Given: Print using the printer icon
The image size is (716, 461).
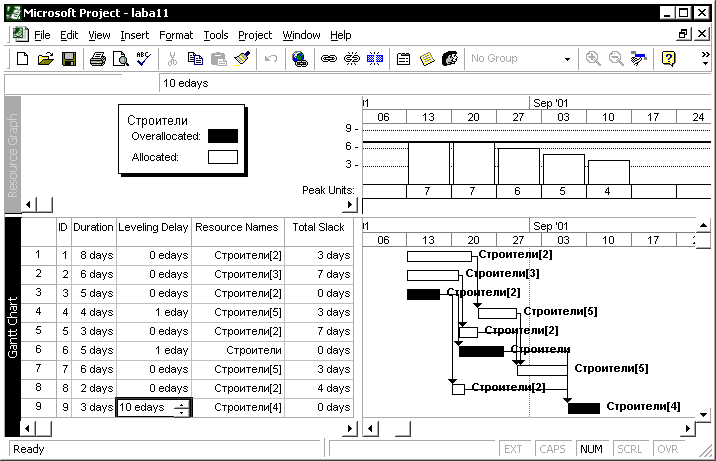Looking at the screenshot, I should (x=98, y=59).
